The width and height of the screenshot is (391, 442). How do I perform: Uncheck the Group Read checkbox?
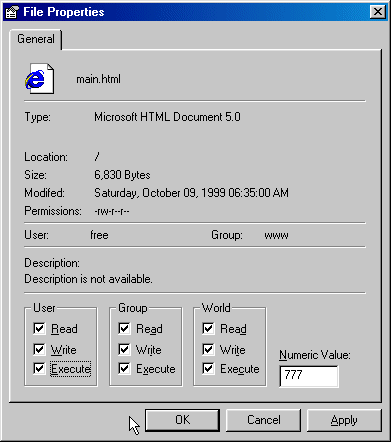pyautogui.click(x=124, y=329)
